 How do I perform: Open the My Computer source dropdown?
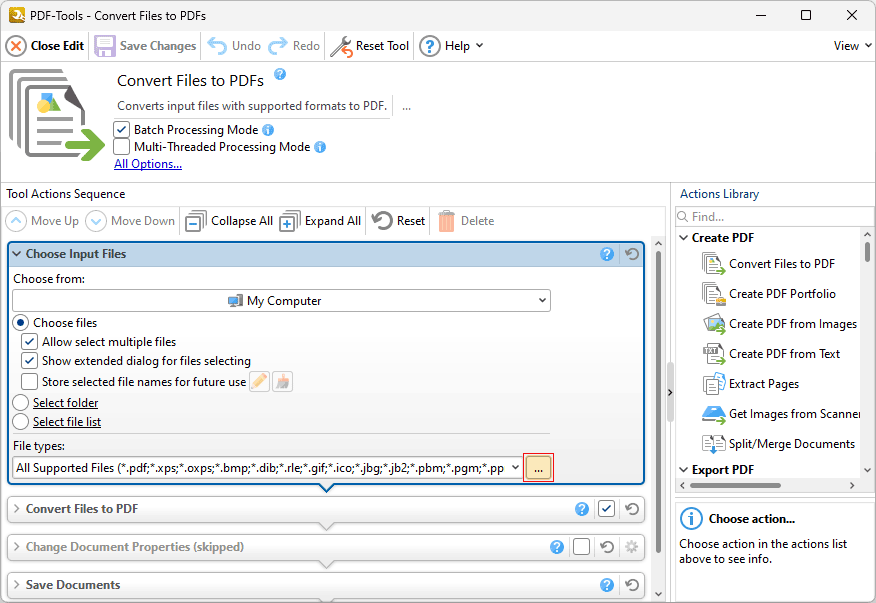pos(282,301)
